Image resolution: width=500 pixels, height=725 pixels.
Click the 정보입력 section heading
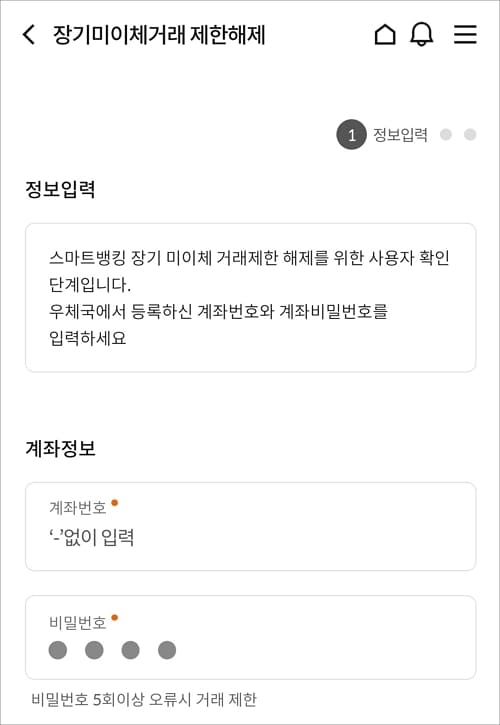pos(60,190)
